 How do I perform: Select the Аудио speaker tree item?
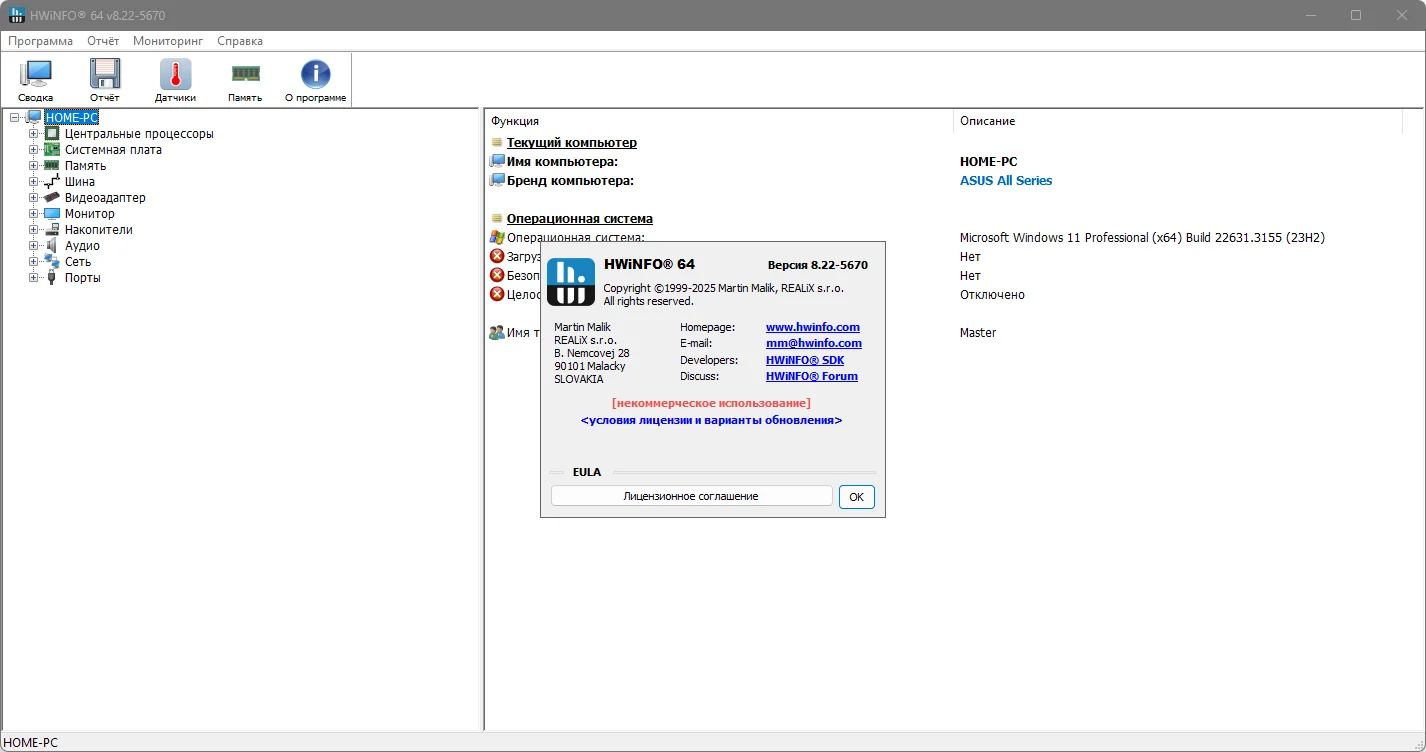[82, 246]
